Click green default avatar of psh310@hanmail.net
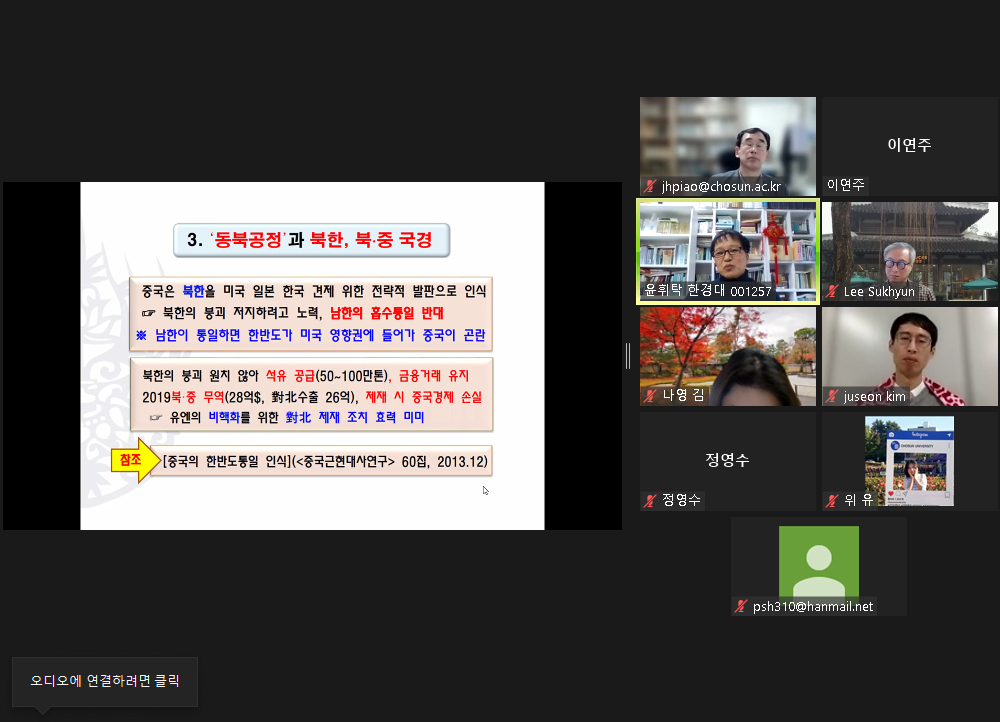 tap(818, 561)
